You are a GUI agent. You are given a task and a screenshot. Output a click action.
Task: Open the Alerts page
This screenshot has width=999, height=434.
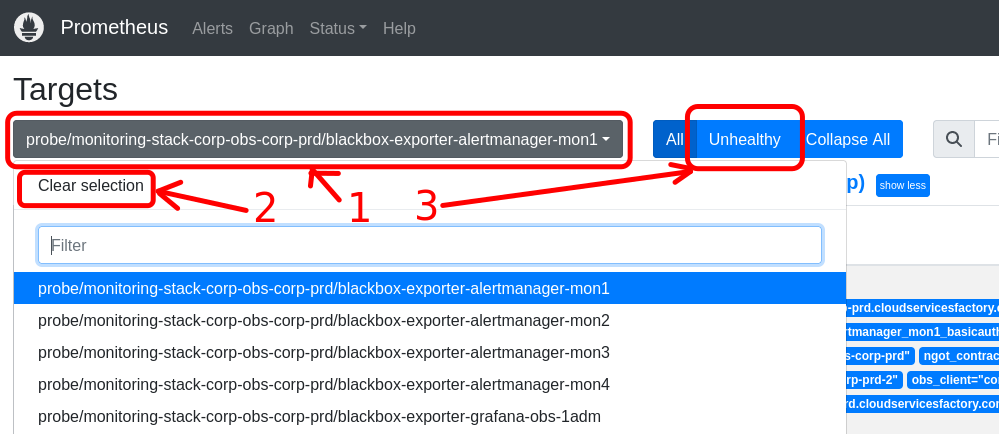pos(212,28)
